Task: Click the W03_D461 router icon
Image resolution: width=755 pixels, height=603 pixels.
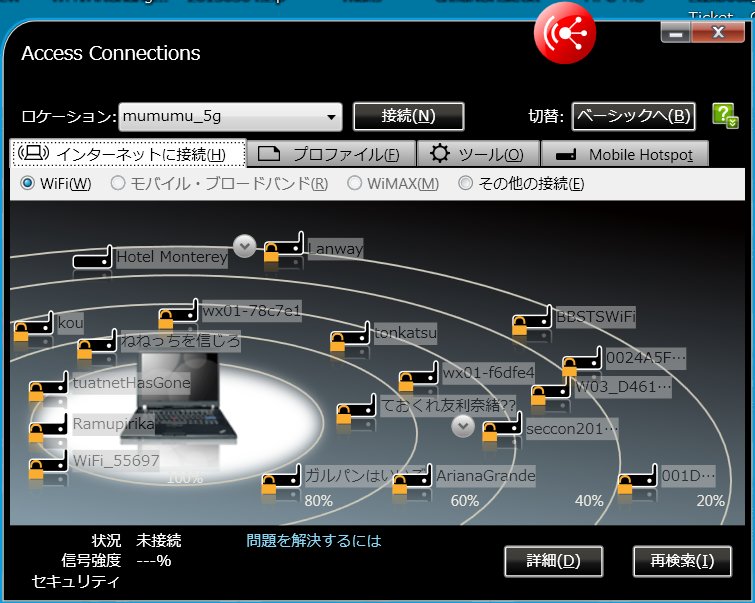Action: [x=551, y=391]
